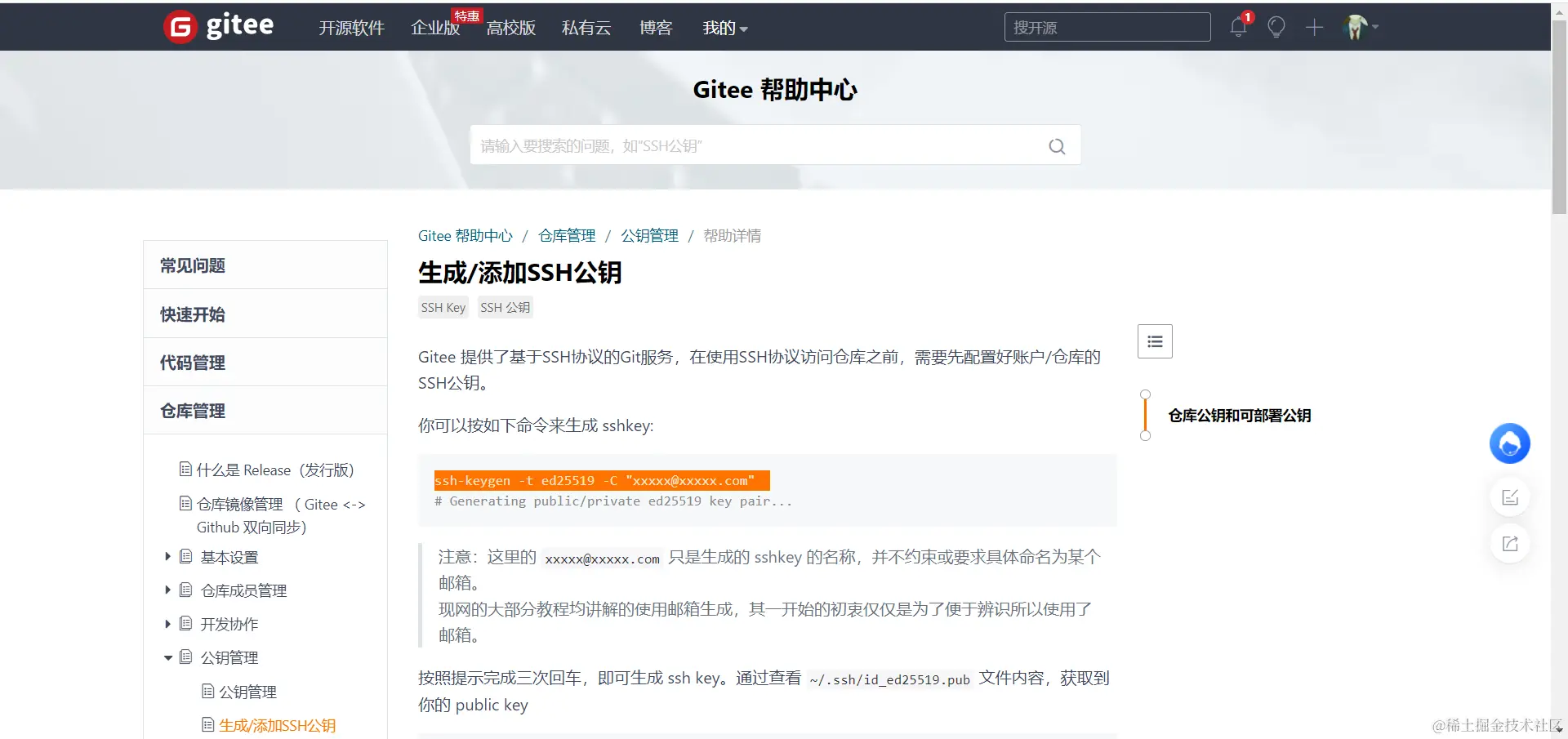Click the 生成/添加SSH公钥 page heading

coord(520,272)
